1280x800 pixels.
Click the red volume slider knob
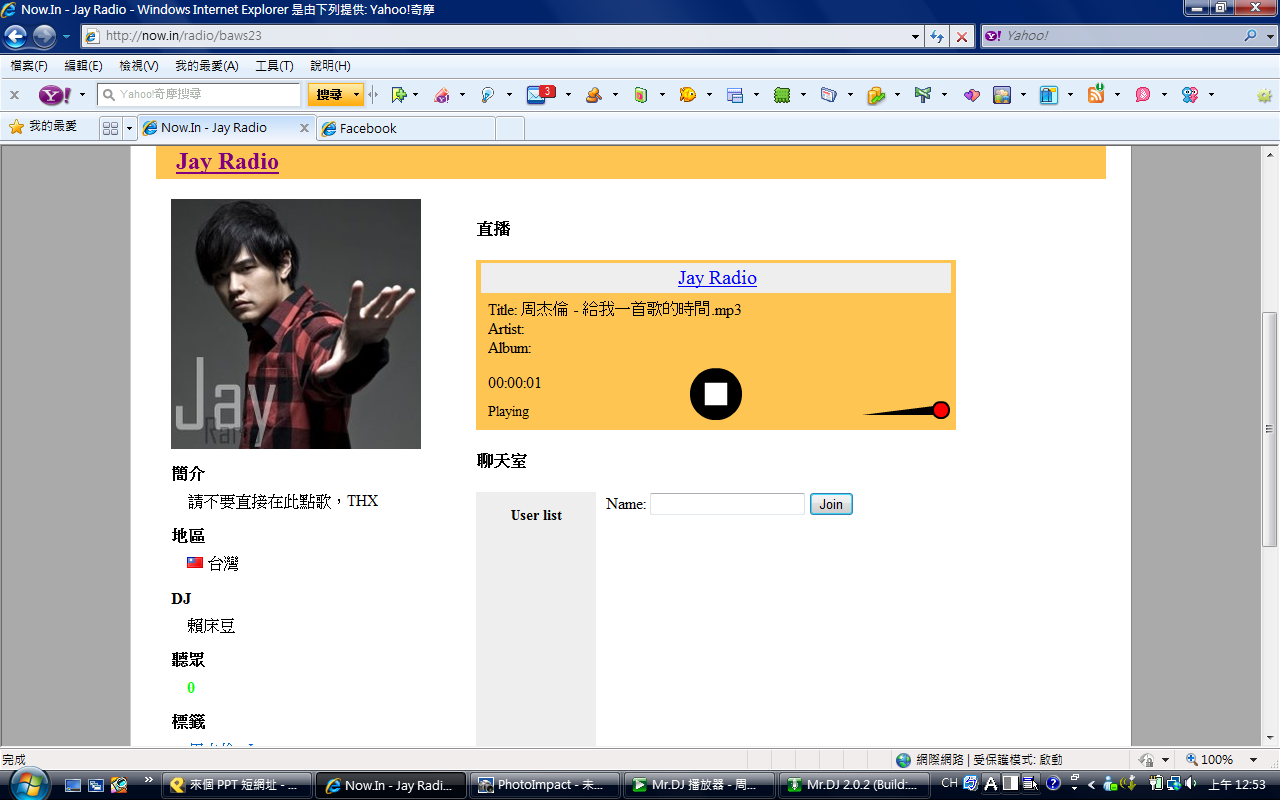(940, 410)
